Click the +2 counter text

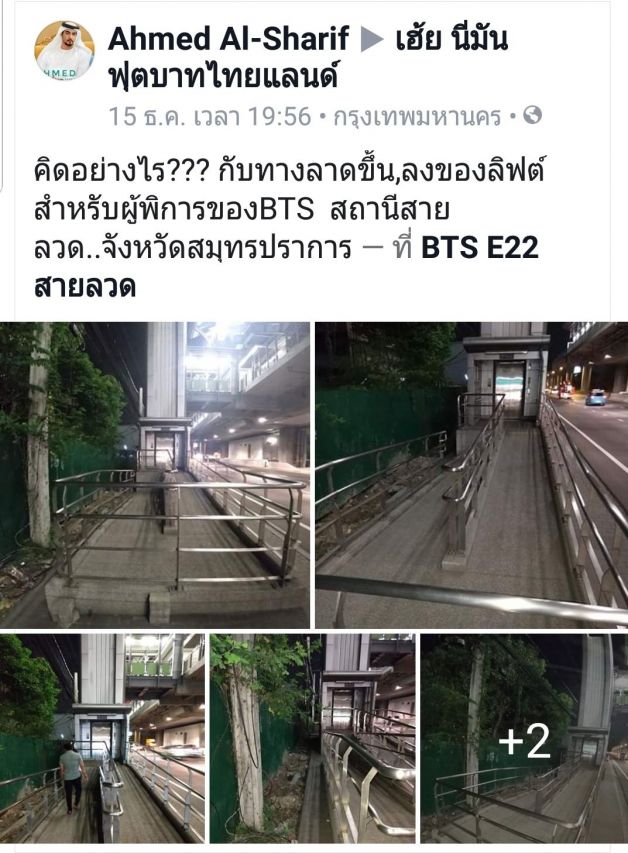point(524,740)
